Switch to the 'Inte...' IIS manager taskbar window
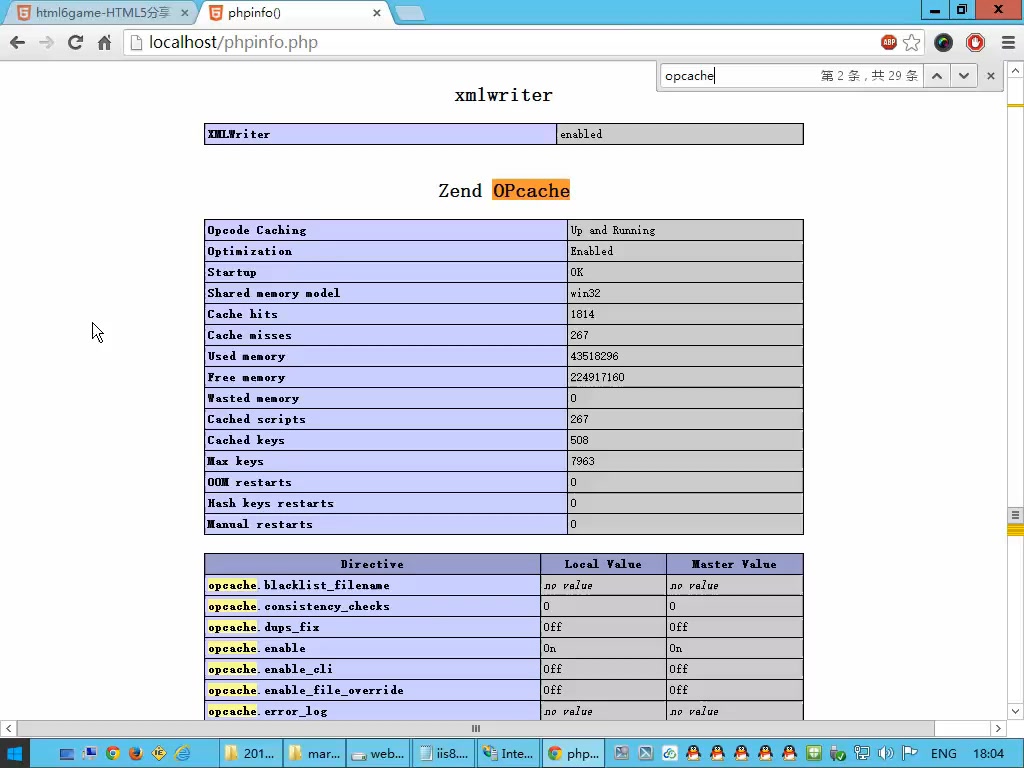The width and height of the screenshot is (1024, 768). [509, 754]
